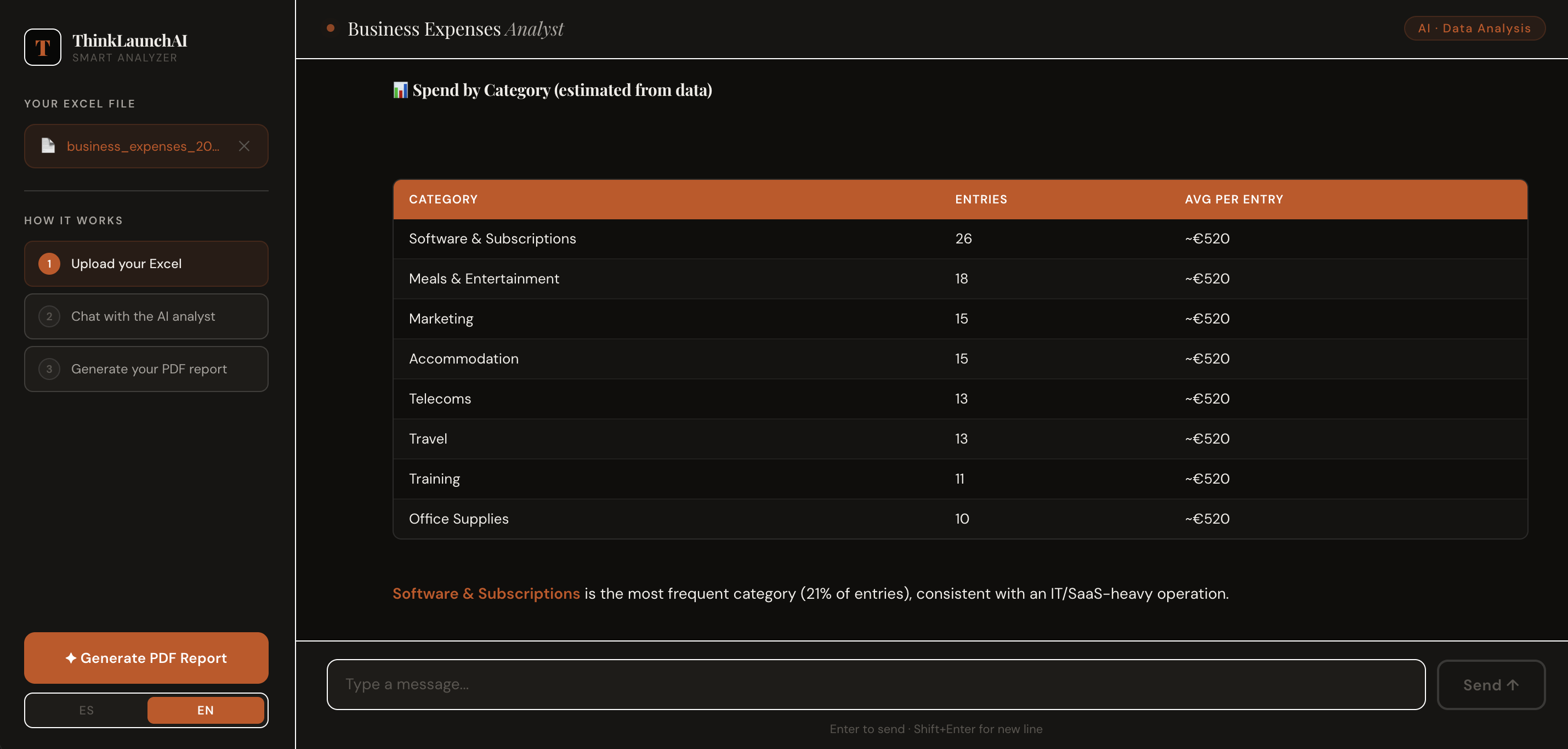Click the ThinkLaunchAI T logo icon
Image resolution: width=1568 pixels, height=749 pixels.
pos(43,47)
